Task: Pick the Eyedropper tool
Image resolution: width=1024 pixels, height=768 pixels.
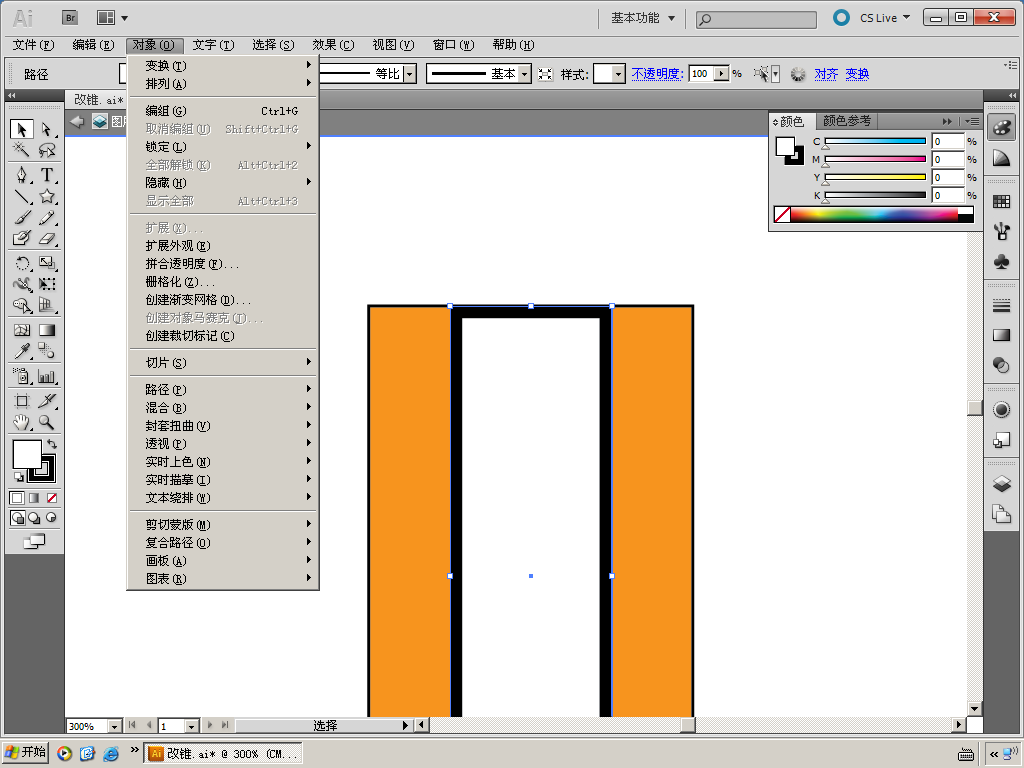Action: click(22, 351)
